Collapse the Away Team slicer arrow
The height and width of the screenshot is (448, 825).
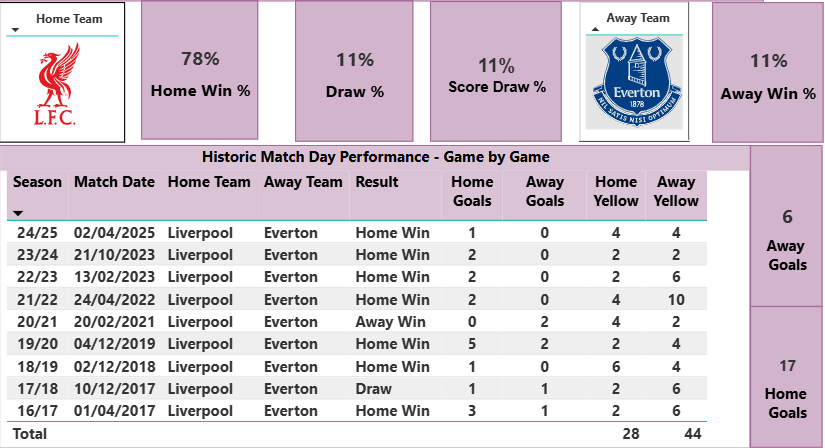pyautogui.click(x=596, y=30)
